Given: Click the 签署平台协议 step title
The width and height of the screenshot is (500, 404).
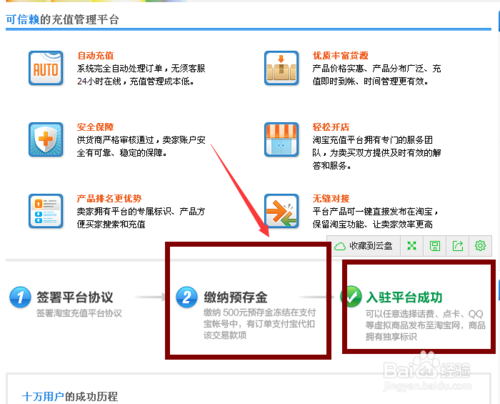Looking at the screenshot, I should (x=75, y=297).
